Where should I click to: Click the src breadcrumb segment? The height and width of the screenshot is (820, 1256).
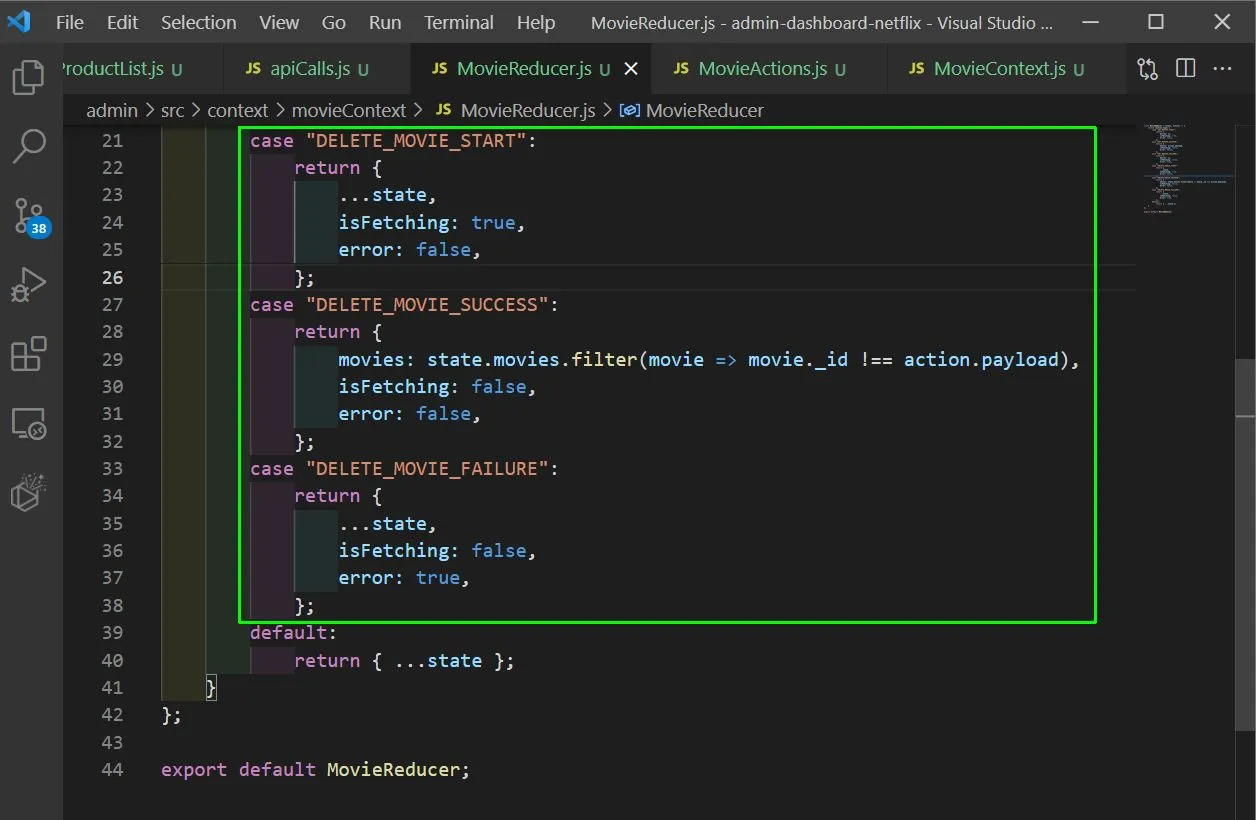click(x=173, y=110)
